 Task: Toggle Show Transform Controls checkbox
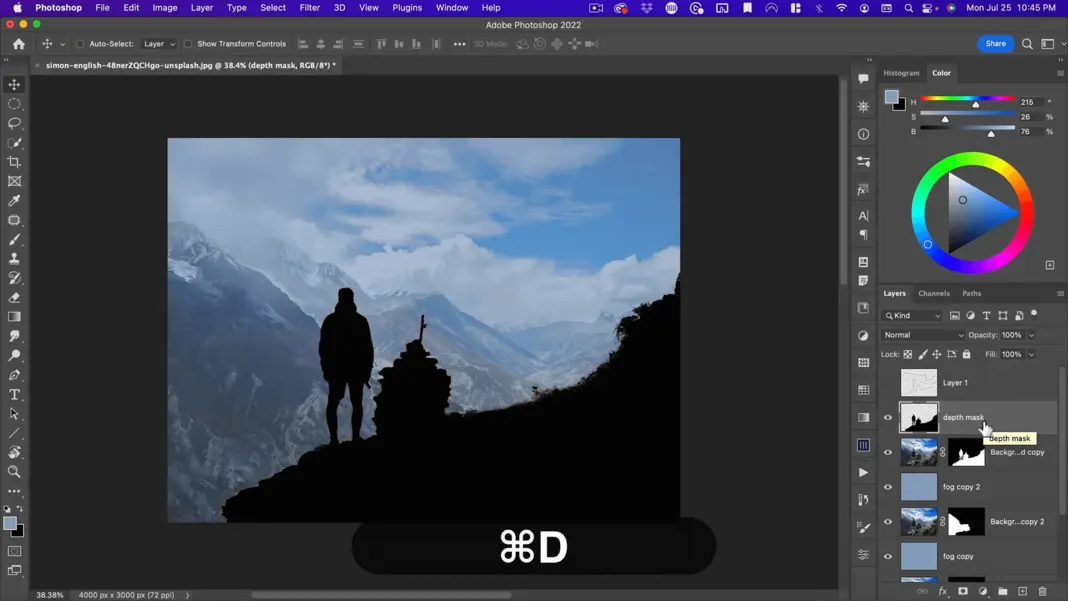point(188,44)
